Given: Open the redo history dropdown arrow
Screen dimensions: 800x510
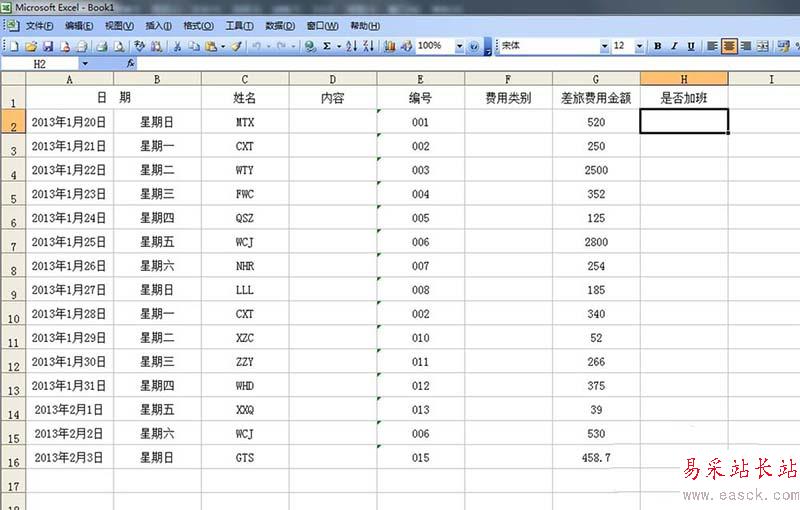Looking at the screenshot, I should (293, 46).
